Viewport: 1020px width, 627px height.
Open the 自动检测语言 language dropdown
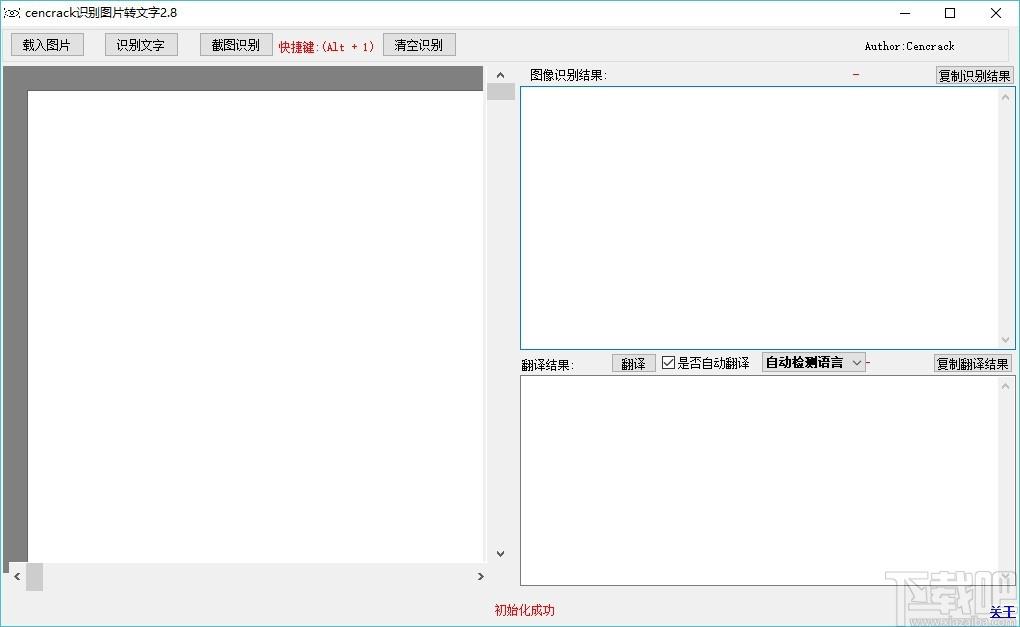click(814, 362)
